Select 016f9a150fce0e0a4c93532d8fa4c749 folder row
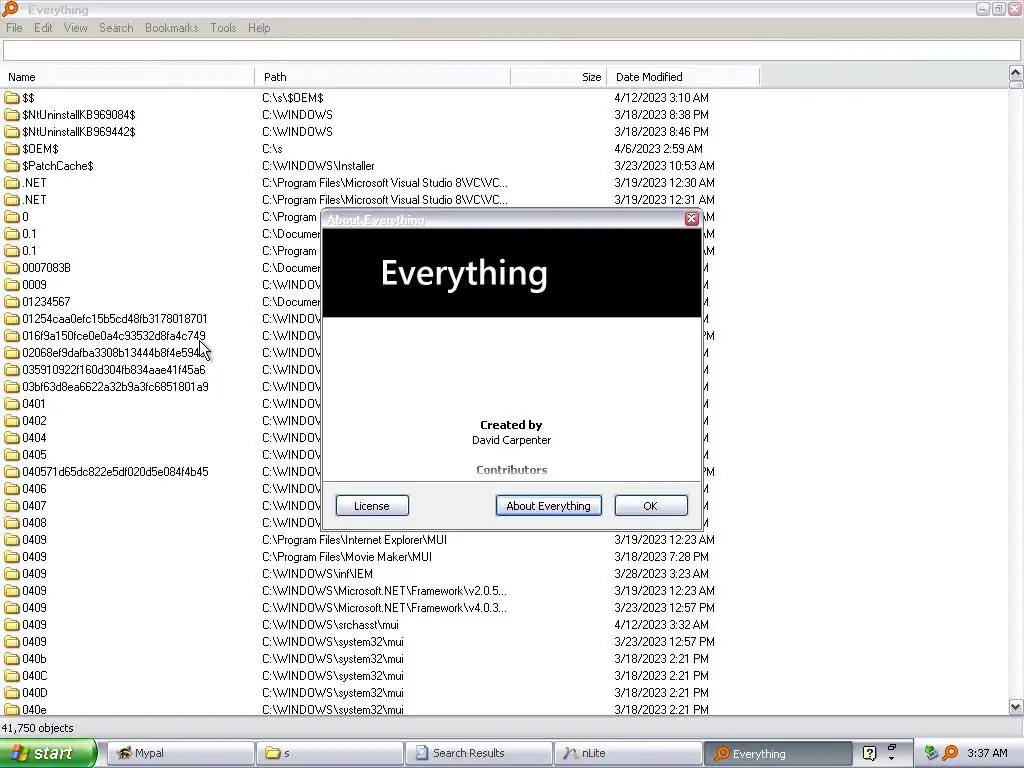This screenshot has width=1024, height=768. tap(114, 336)
